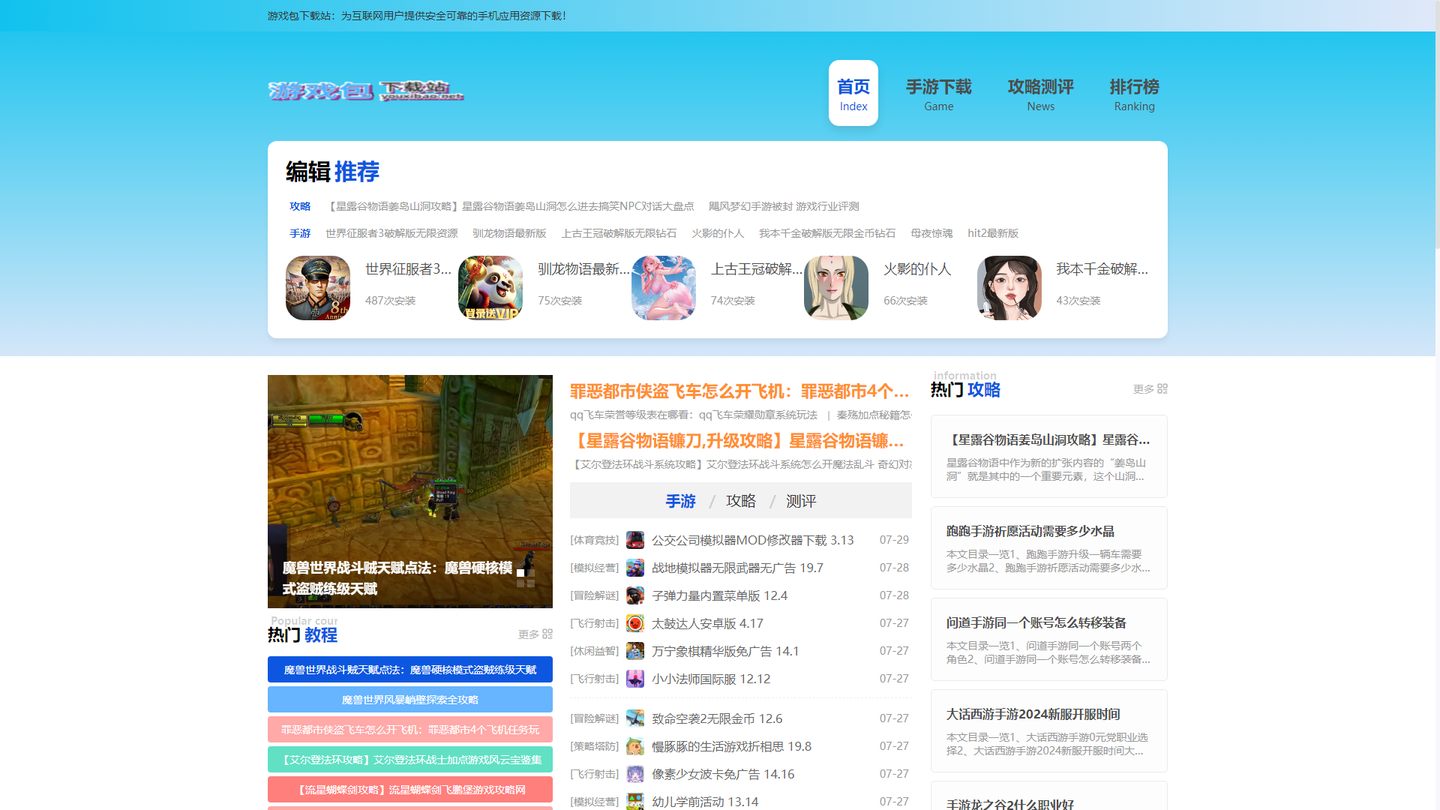The width and height of the screenshot is (1440, 810).
Task: Click icon beside 万宁象棋精华版免广告
Action: (635, 651)
